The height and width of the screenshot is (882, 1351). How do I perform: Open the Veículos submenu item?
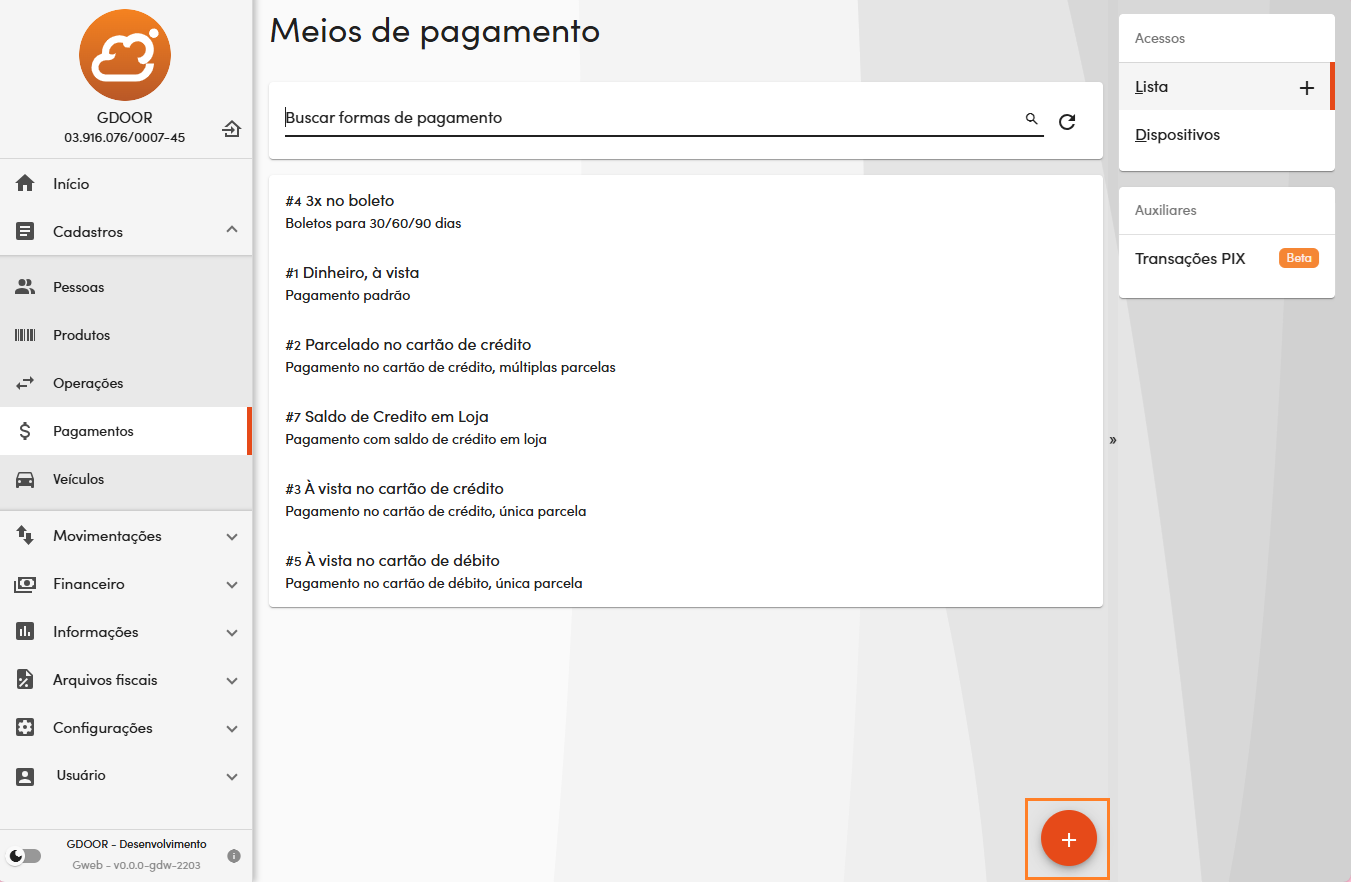pos(125,479)
